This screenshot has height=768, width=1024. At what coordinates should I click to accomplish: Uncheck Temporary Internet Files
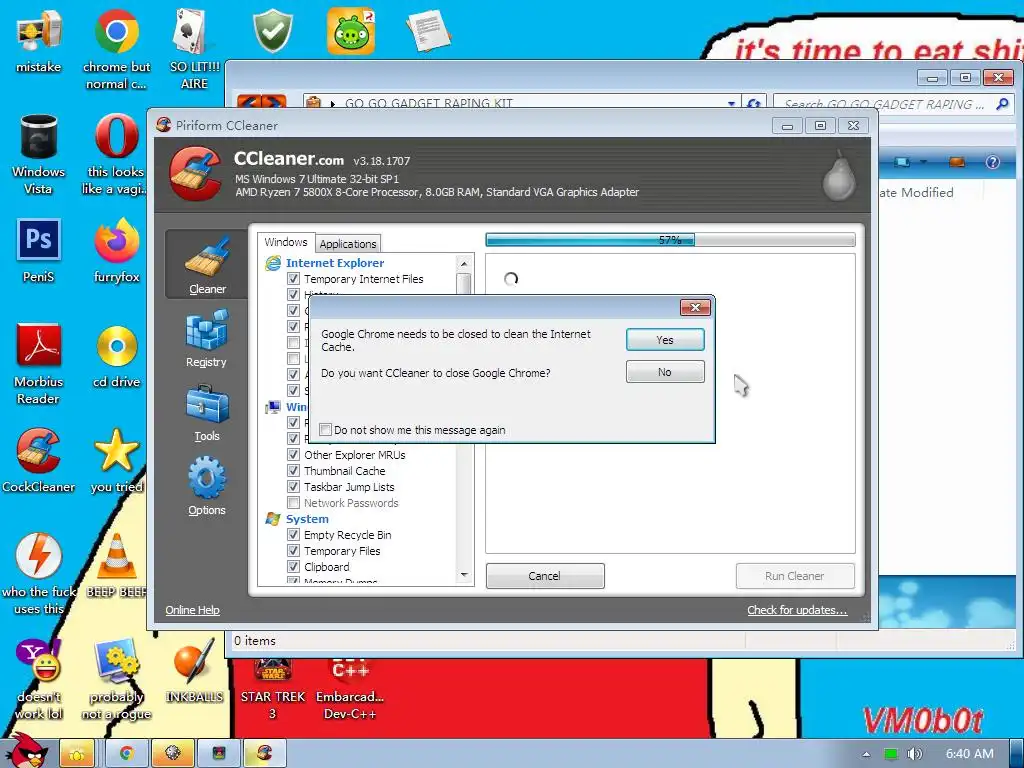pos(293,279)
